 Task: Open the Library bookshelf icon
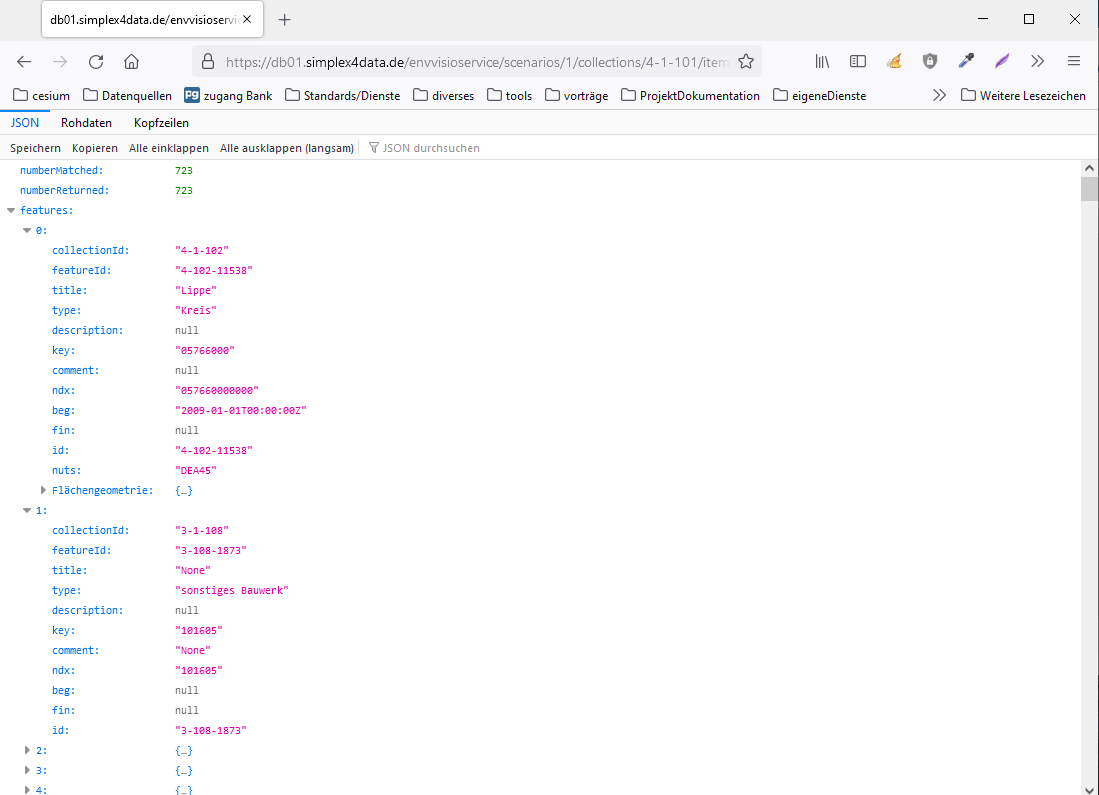[822, 62]
